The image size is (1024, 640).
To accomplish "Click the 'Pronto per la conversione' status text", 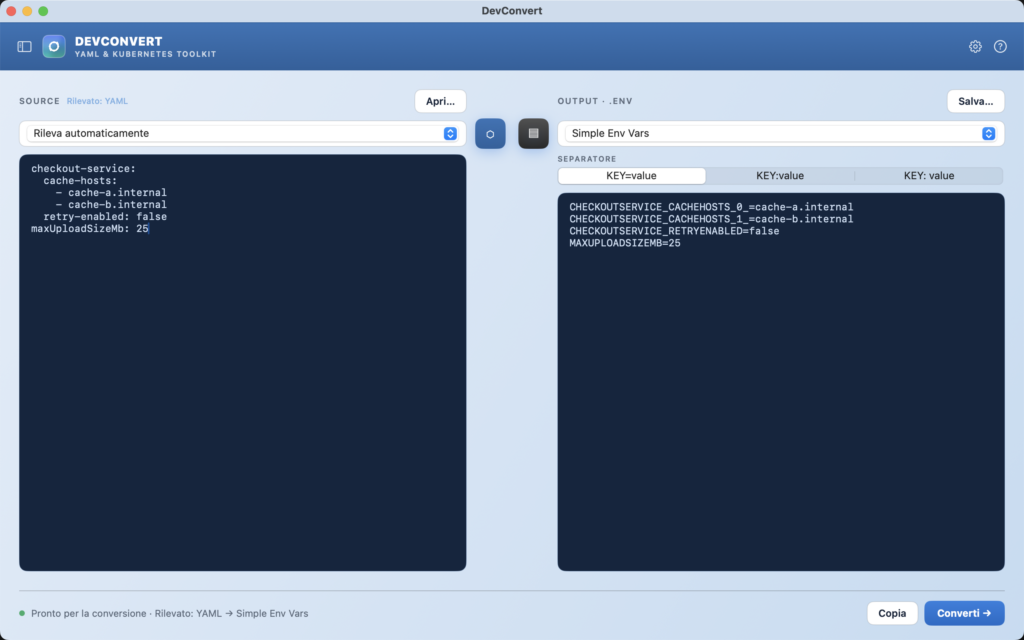I will click(89, 613).
